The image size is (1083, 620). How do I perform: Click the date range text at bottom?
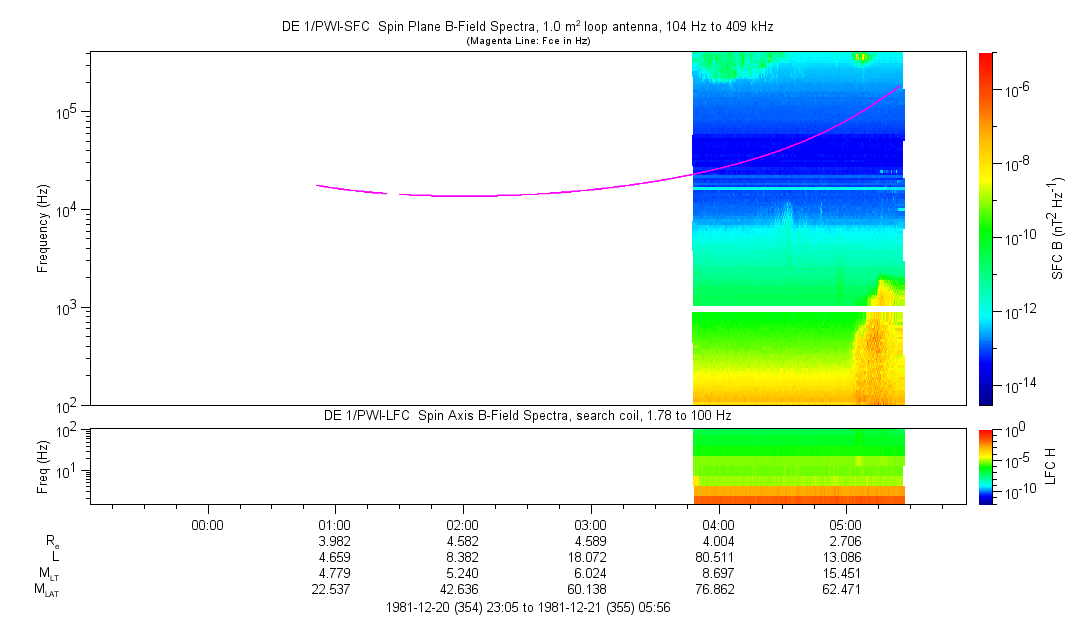[x=530, y=607]
